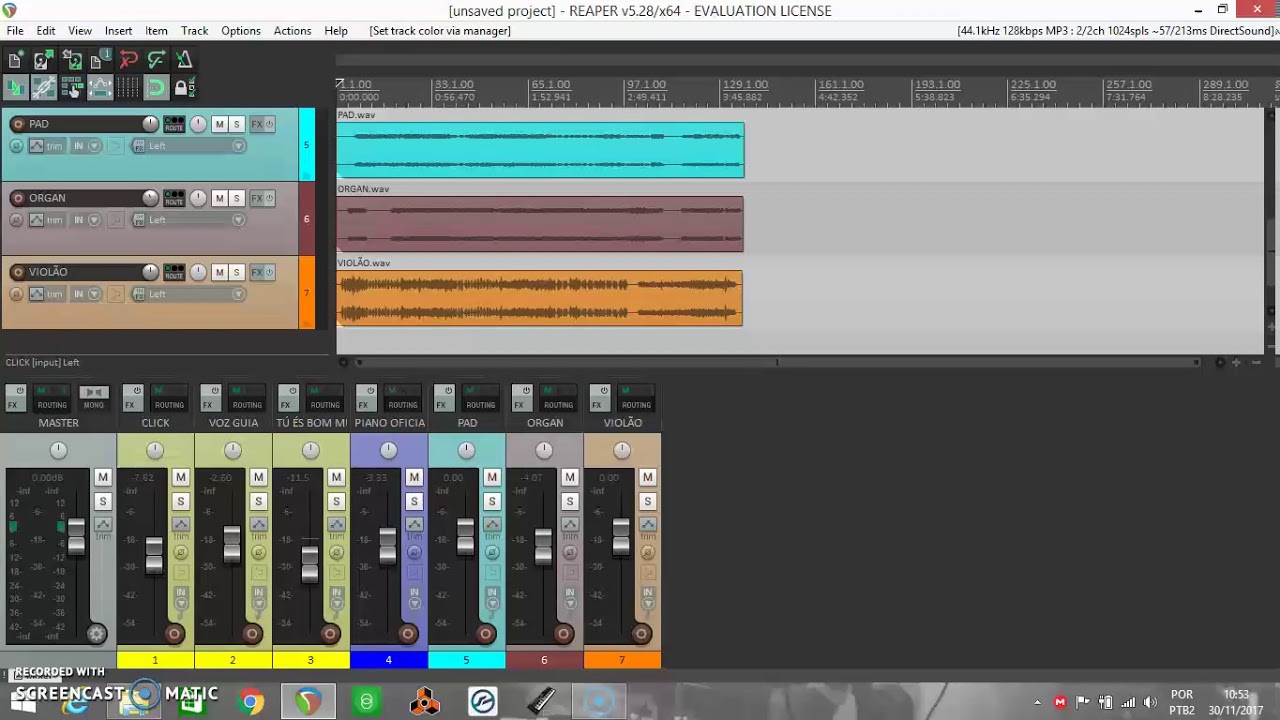Open the ROUTE button on ORGAN track
1280x720 pixels.
click(x=174, y=198)
